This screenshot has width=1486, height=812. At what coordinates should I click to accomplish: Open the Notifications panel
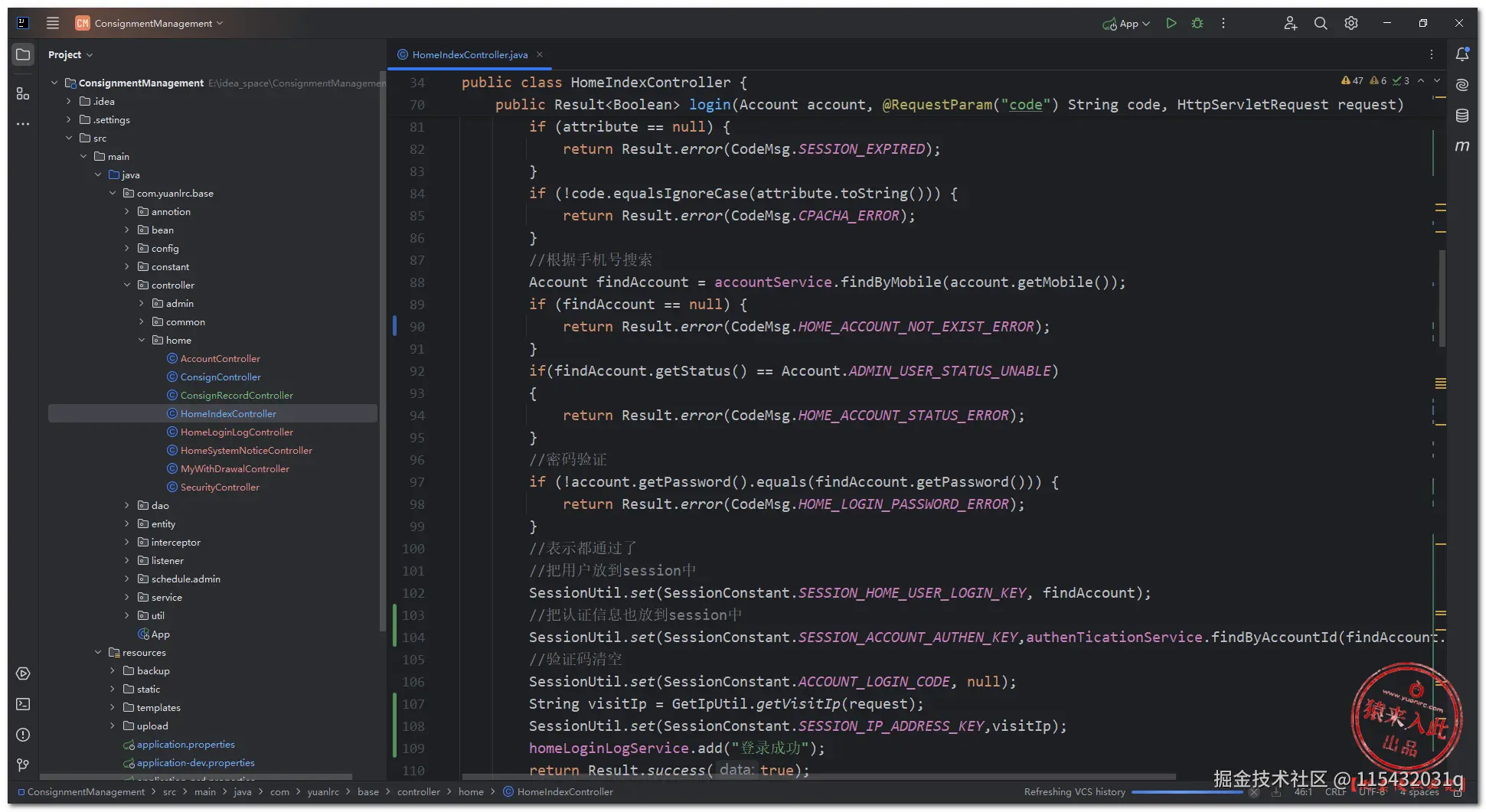click(x=1462, y=54)
